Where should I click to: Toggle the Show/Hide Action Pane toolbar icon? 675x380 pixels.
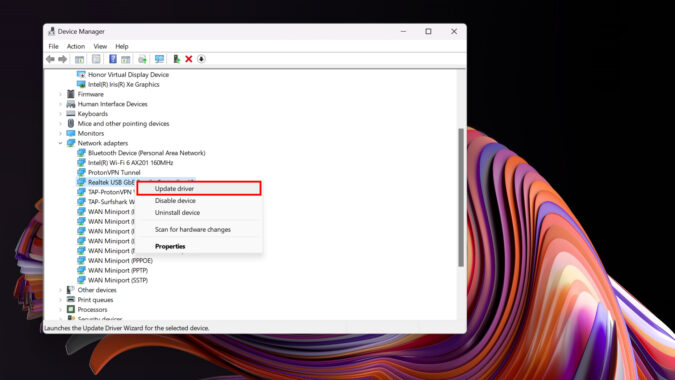coord(125,59)
